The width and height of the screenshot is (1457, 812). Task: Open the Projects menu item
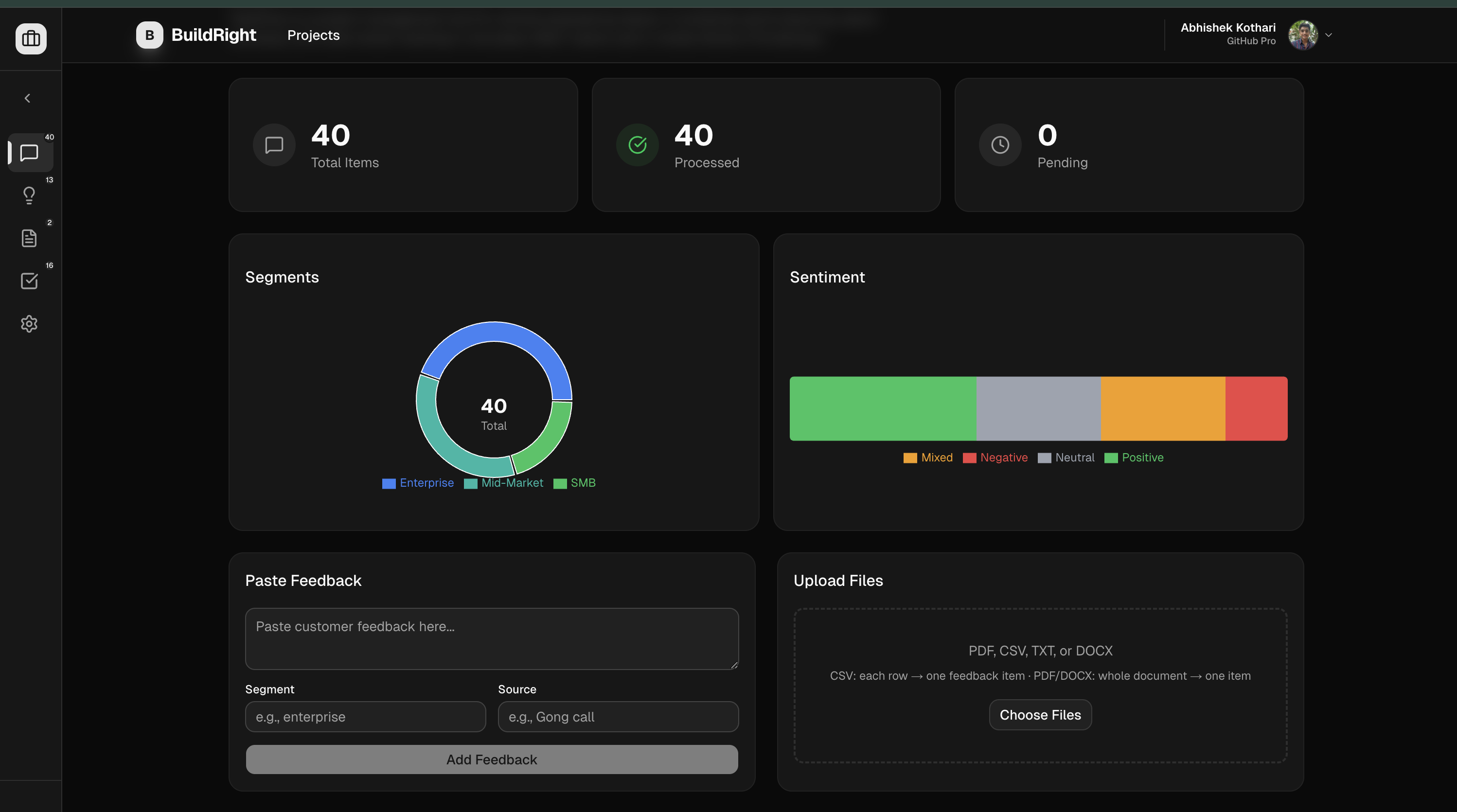(313, 35)
